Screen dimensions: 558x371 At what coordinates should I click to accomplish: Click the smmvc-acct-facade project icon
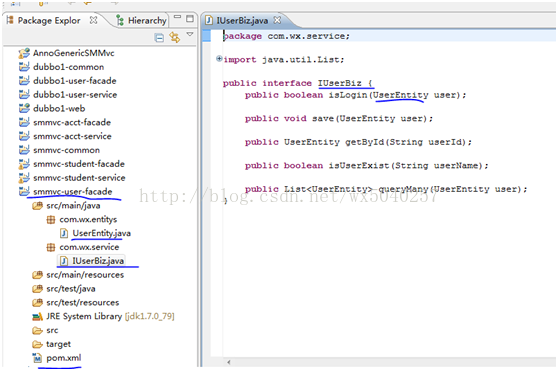24,122
